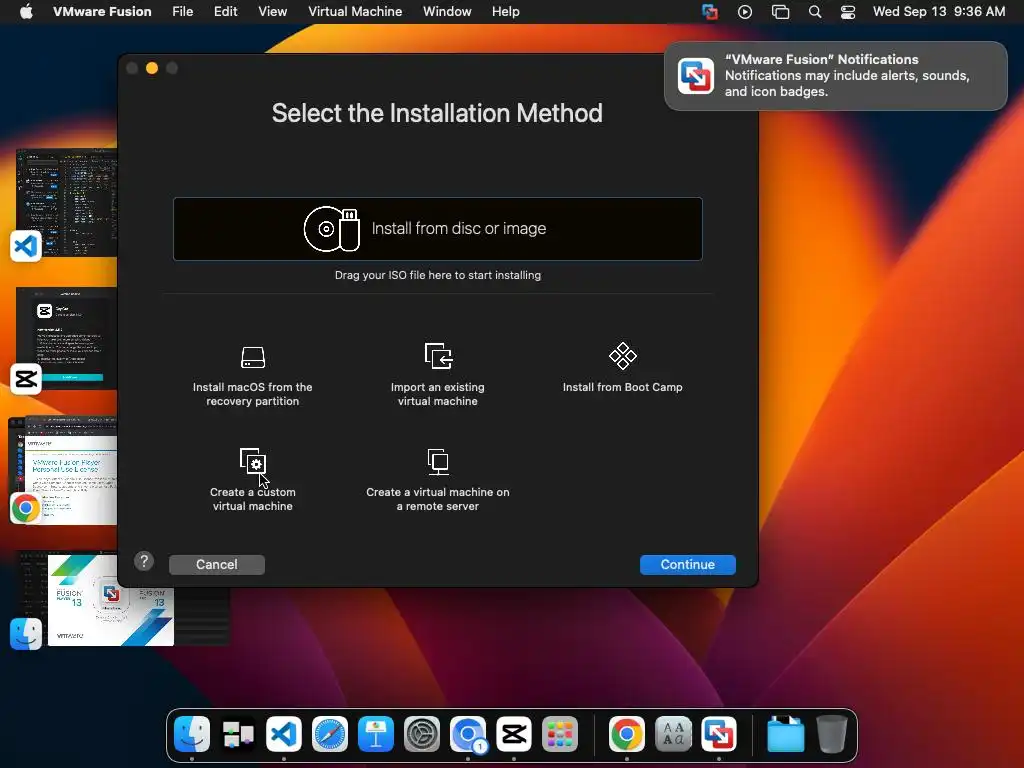Open Control Center in the menu bar
This screenshot has height=768, width=1024.
point(848,12)
